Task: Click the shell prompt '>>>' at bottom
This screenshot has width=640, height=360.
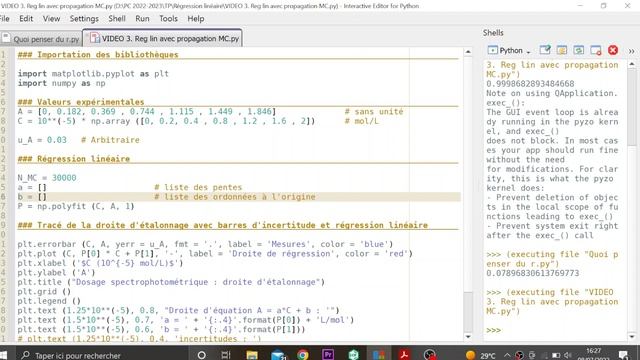Action: pyautogui.click(x=493, y=330)
